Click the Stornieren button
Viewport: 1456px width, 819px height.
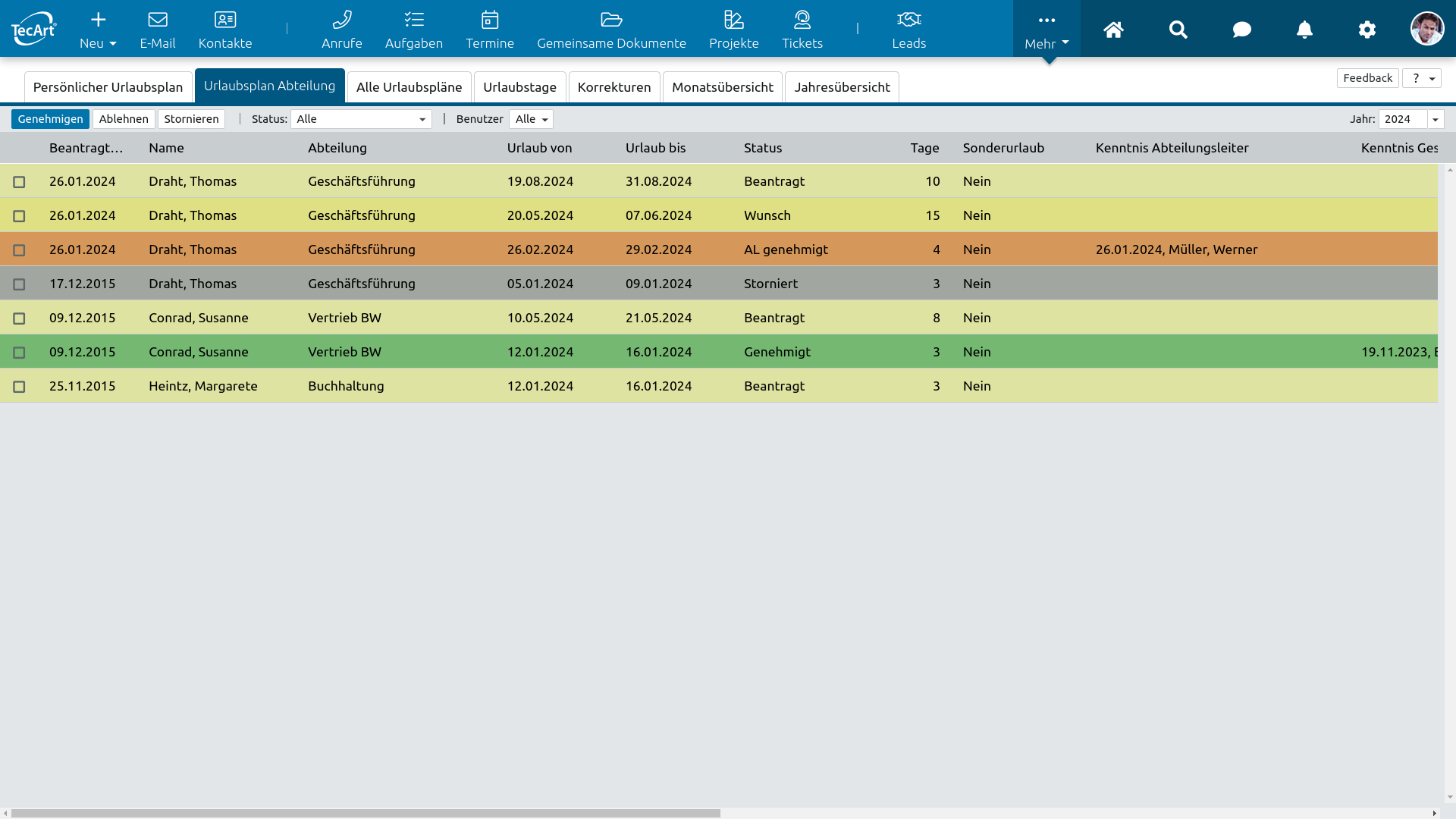pyautogui.click(x=191, y=119)
